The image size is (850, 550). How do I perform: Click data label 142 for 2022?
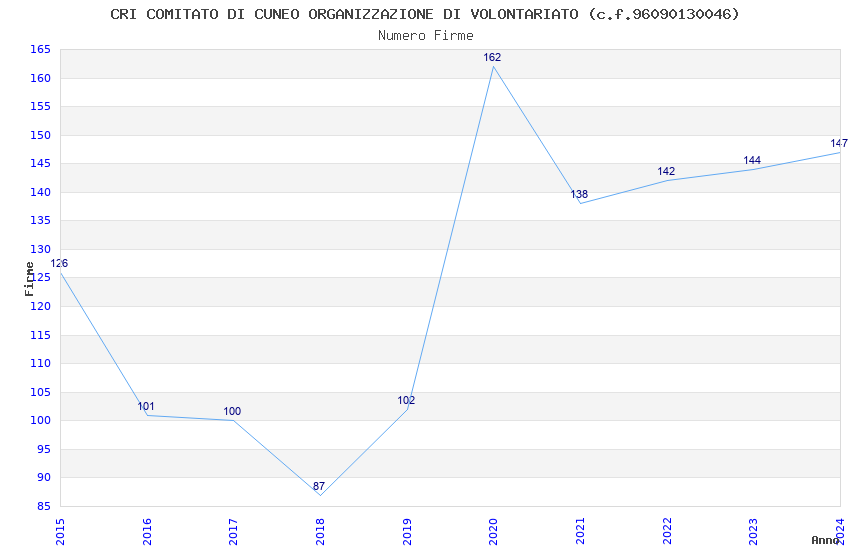(x=666, y=171)
